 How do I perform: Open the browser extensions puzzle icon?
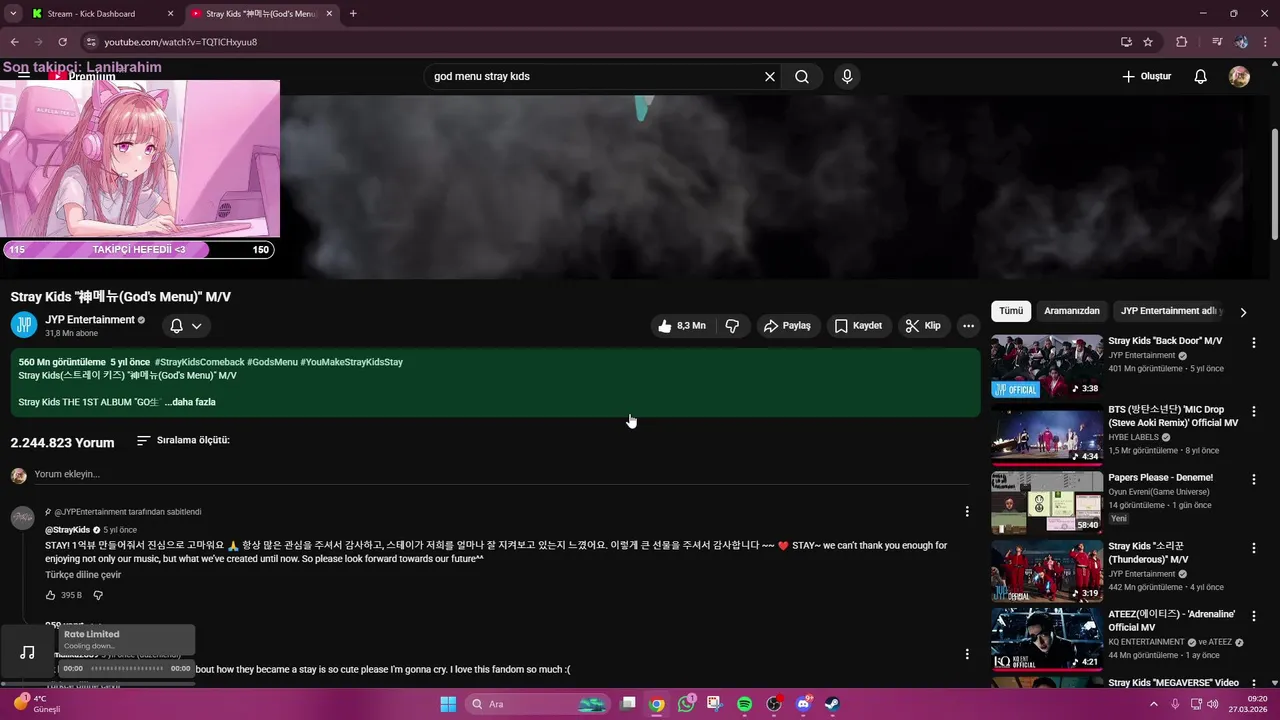point(1182,42)
